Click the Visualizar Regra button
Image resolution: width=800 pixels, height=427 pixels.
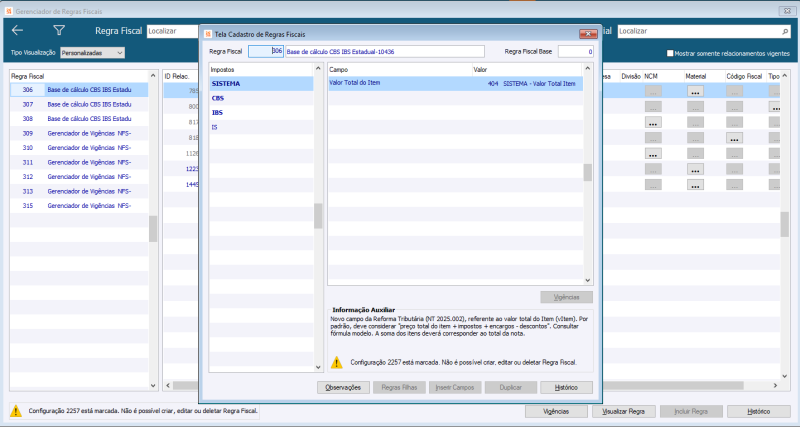point(623,411)
